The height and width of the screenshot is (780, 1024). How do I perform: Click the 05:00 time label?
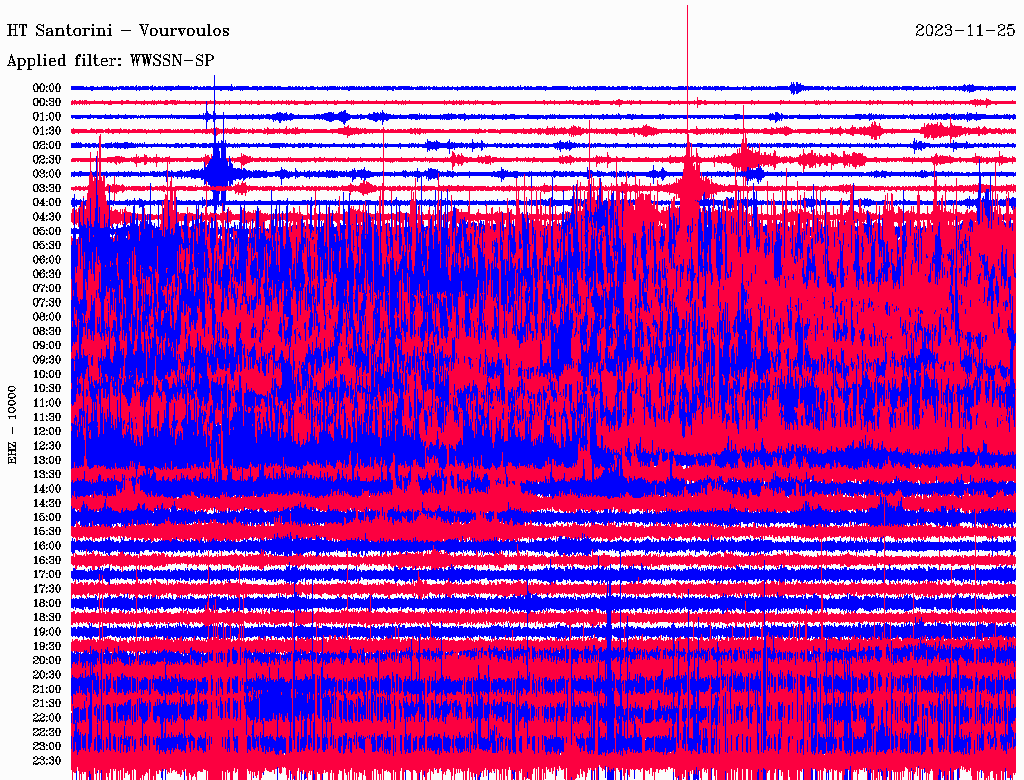[47, 231]
